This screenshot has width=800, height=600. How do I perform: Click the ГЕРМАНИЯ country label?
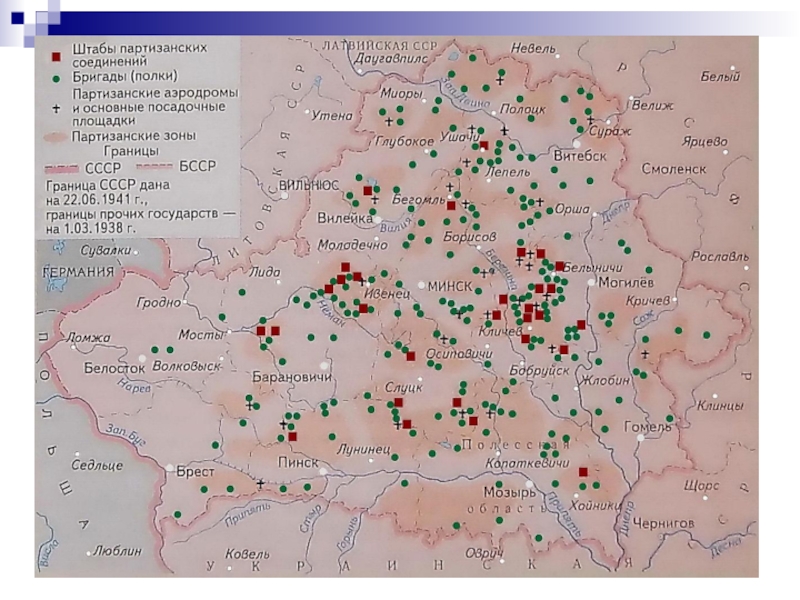pyautogui.click(x=76, y=272)
